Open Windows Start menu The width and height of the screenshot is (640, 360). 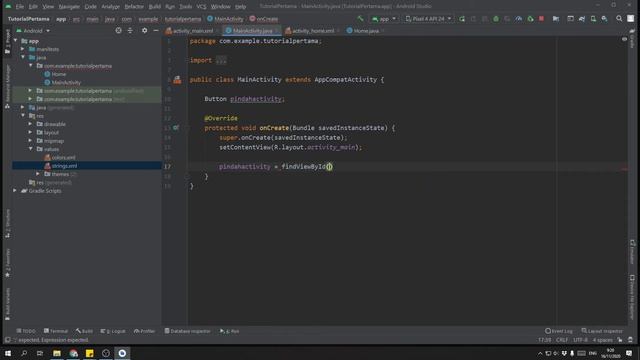[8, 353]
